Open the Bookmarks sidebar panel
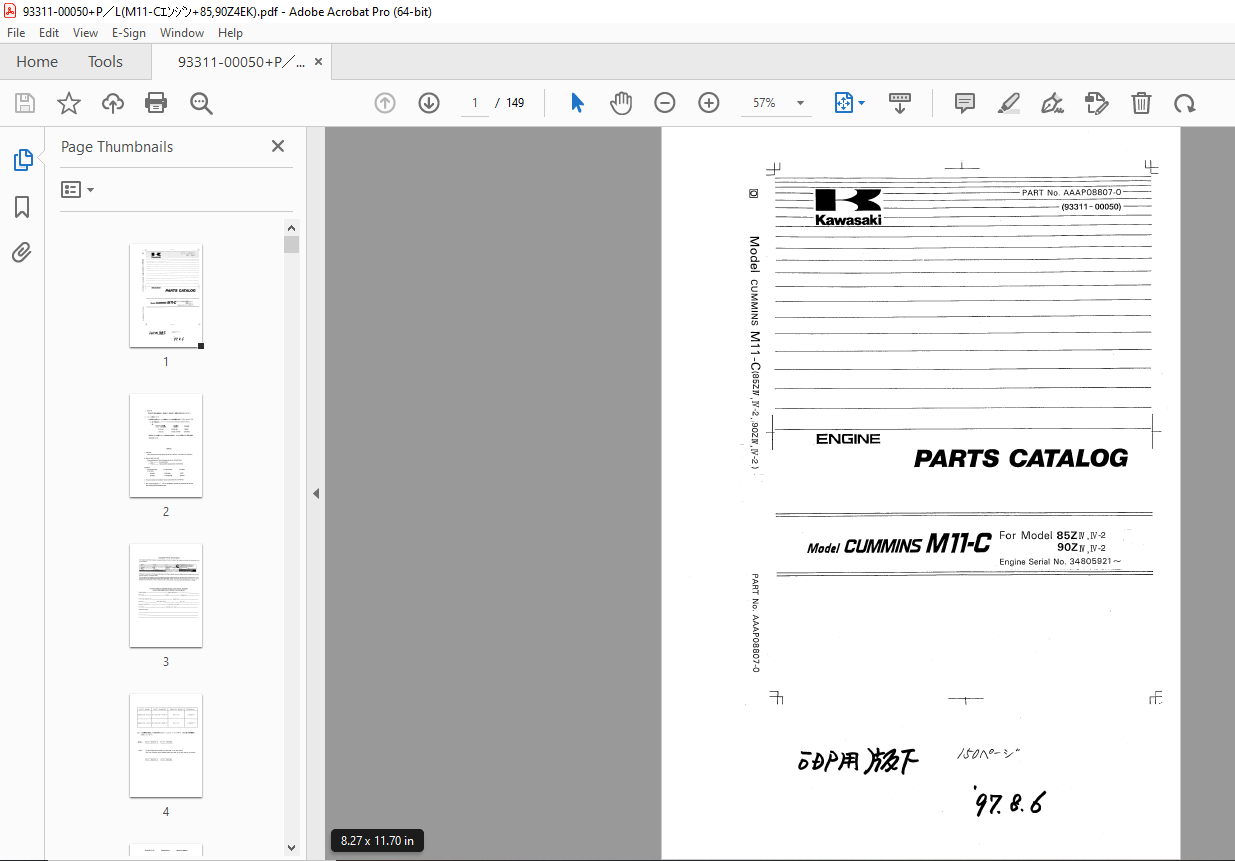This screenshot has height=861, width=1235. [22, 207]
